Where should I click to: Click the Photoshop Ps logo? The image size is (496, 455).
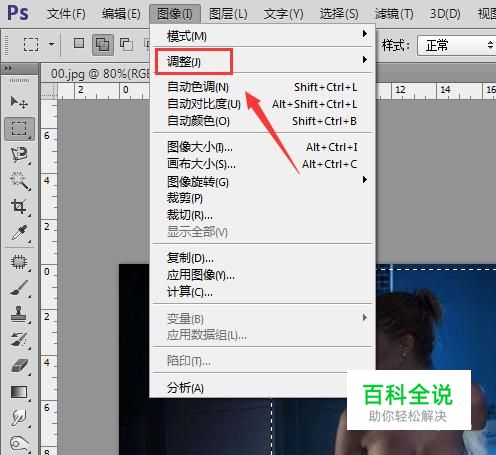click(18, 13)
